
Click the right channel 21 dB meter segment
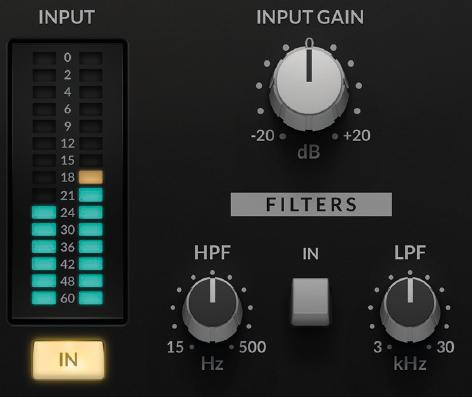click(91, 195)
